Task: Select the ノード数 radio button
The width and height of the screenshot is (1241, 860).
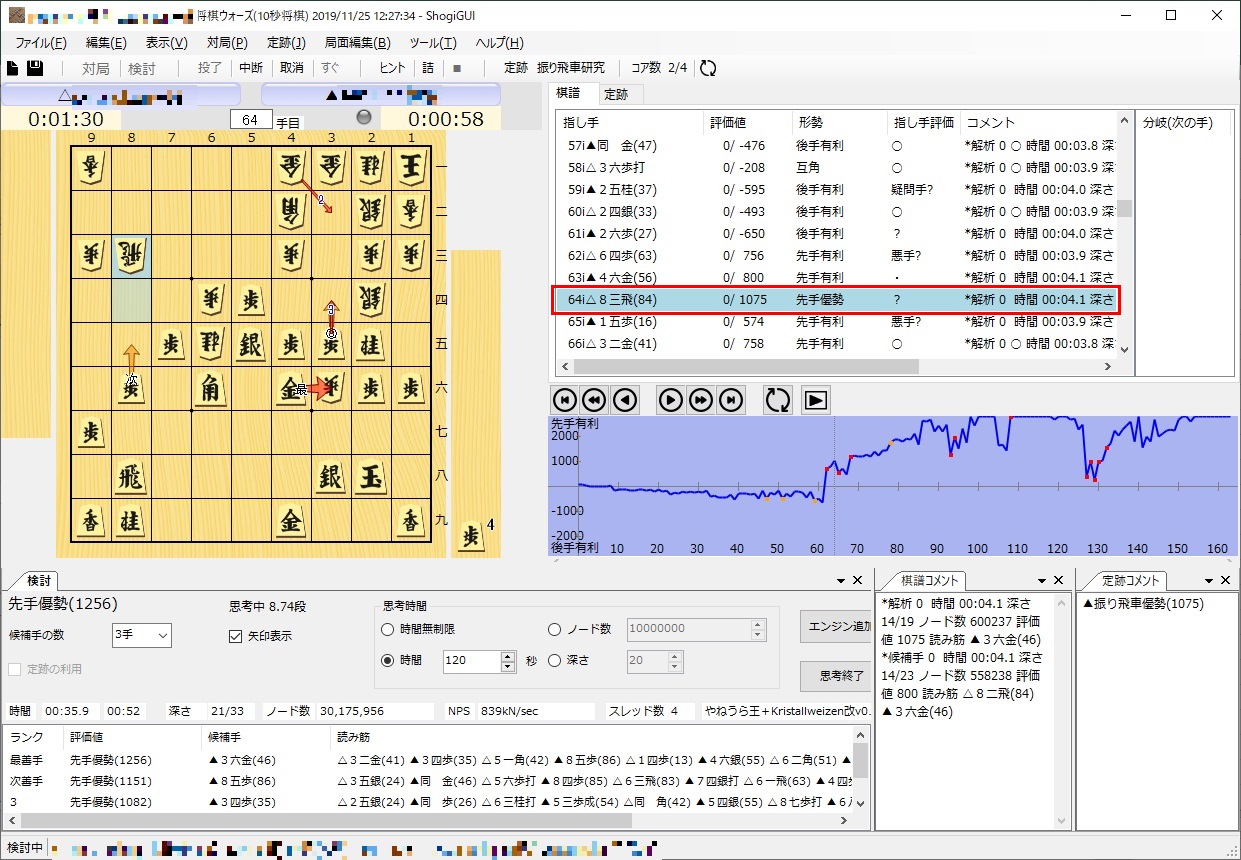Action: pos(555,629)
